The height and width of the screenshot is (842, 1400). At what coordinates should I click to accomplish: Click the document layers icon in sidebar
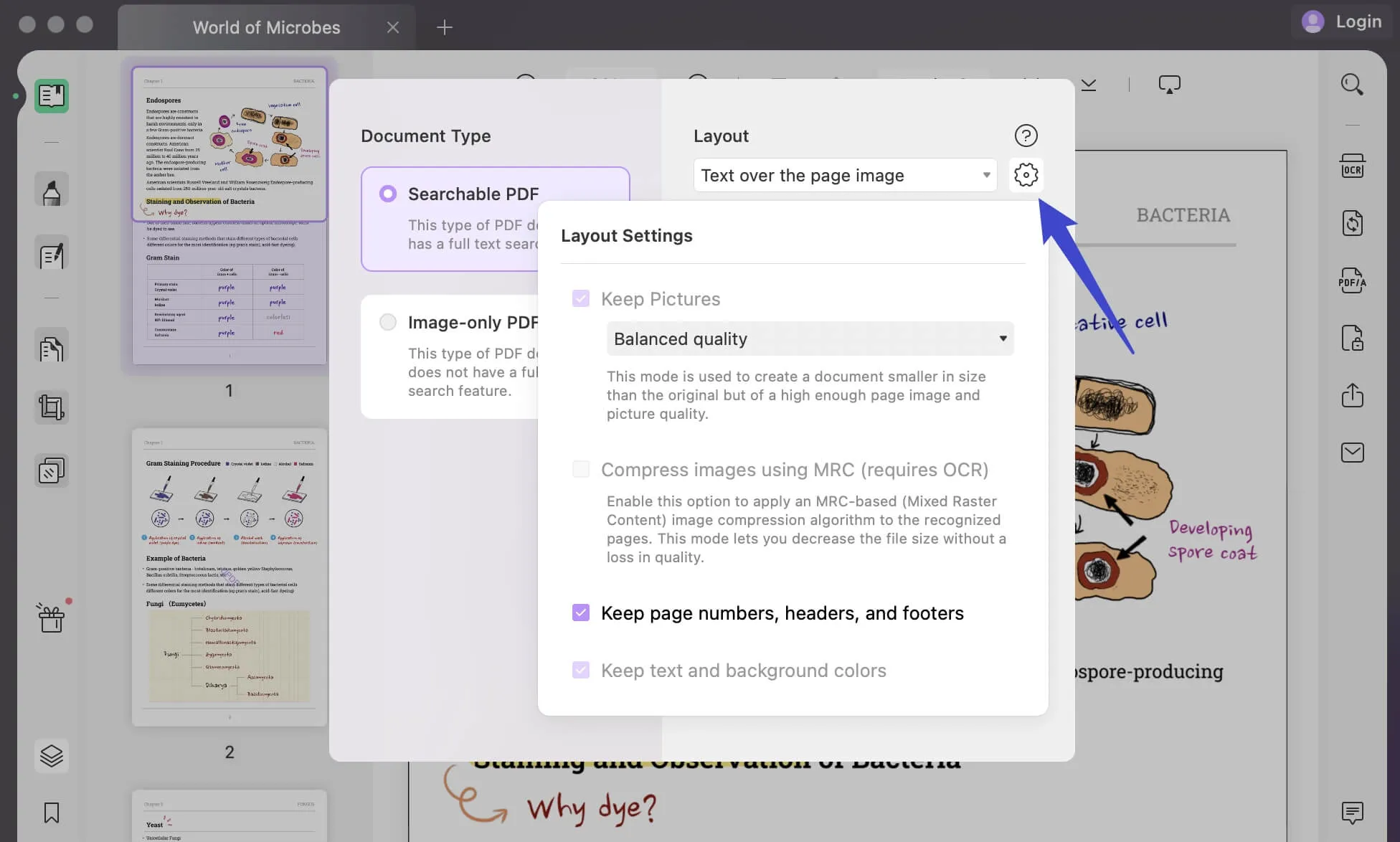coord(50,754)
